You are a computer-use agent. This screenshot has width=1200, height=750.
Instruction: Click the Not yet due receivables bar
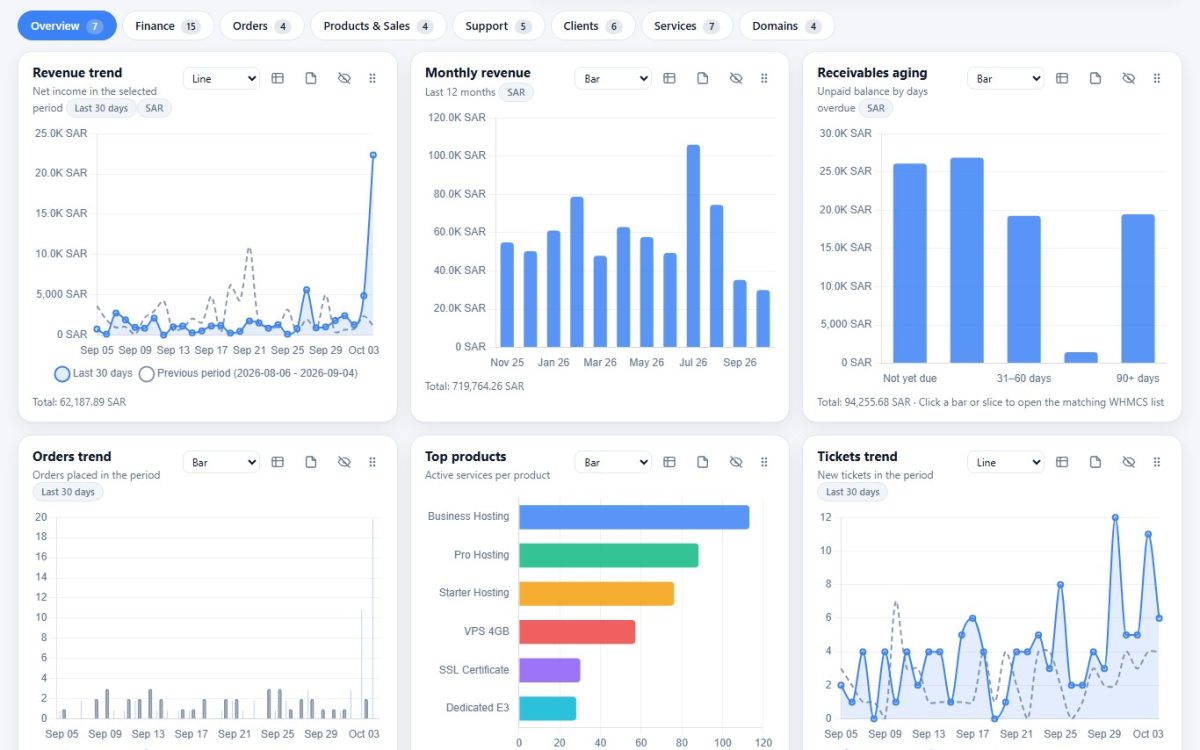pos(909,263)
